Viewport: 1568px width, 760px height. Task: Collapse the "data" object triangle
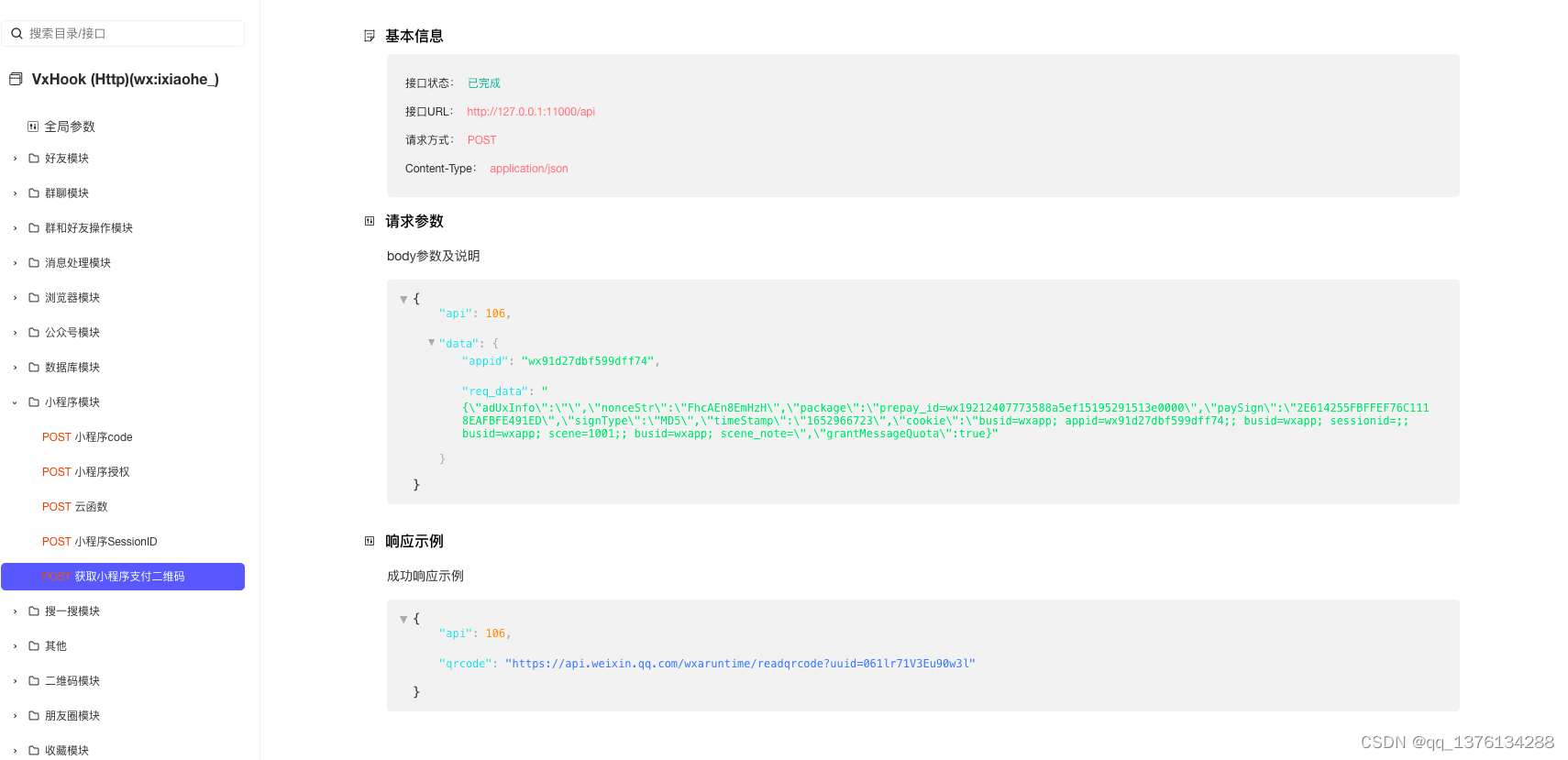(431, 343)
